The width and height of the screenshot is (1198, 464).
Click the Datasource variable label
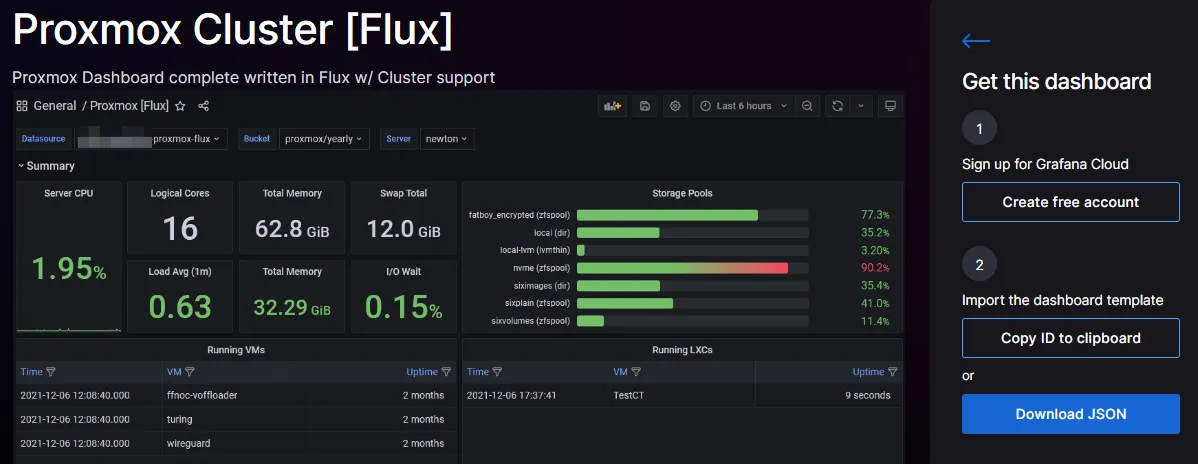pos(44,139)
